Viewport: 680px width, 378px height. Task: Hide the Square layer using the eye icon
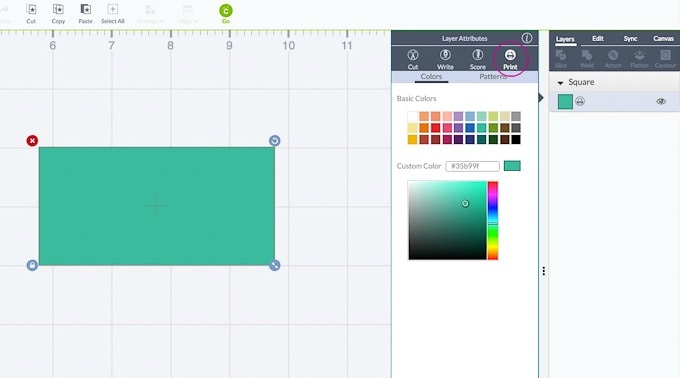pyautogui.click(x=661, y=101)
